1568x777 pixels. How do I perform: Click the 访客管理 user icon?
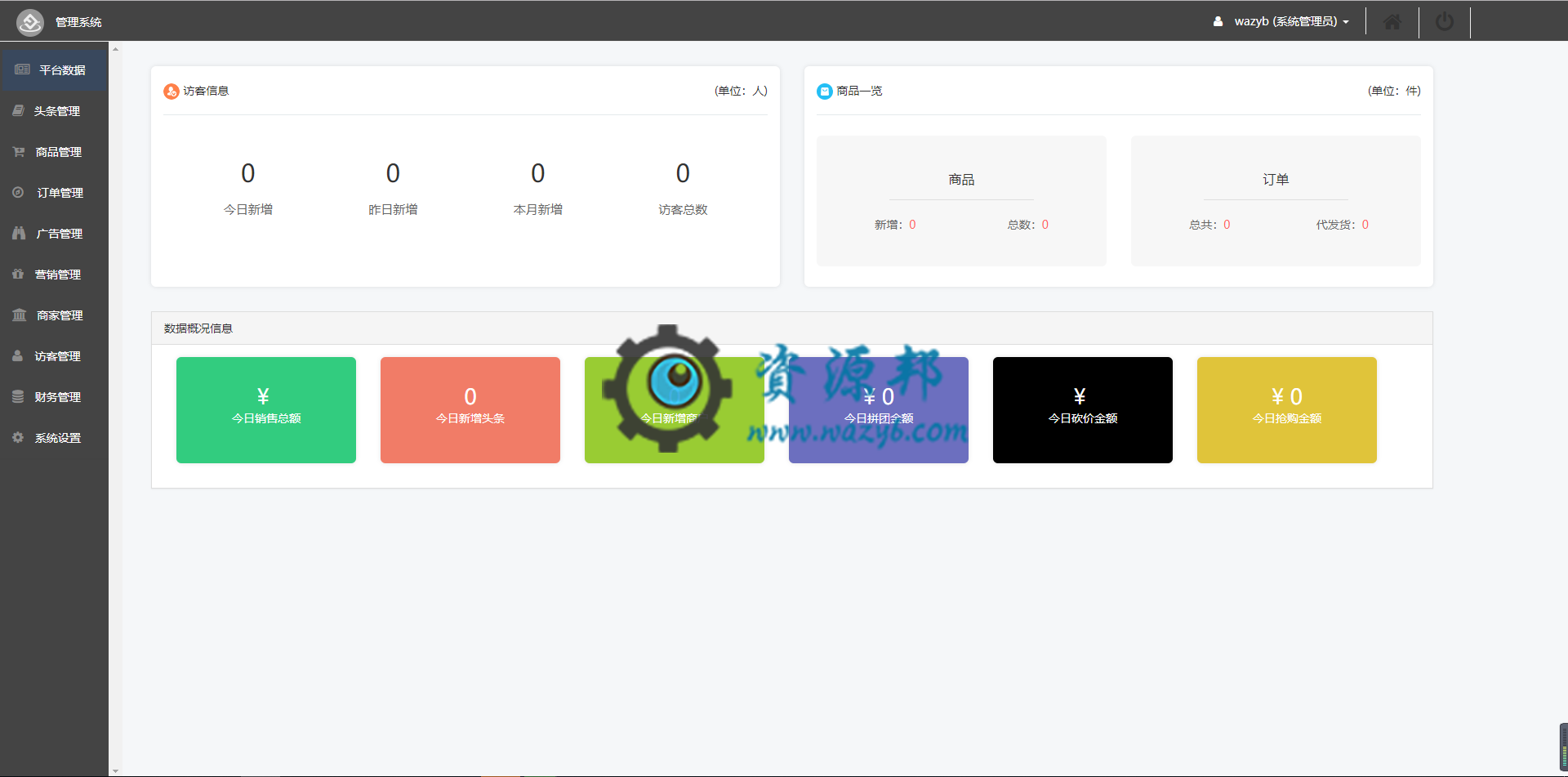click(17, 355)
